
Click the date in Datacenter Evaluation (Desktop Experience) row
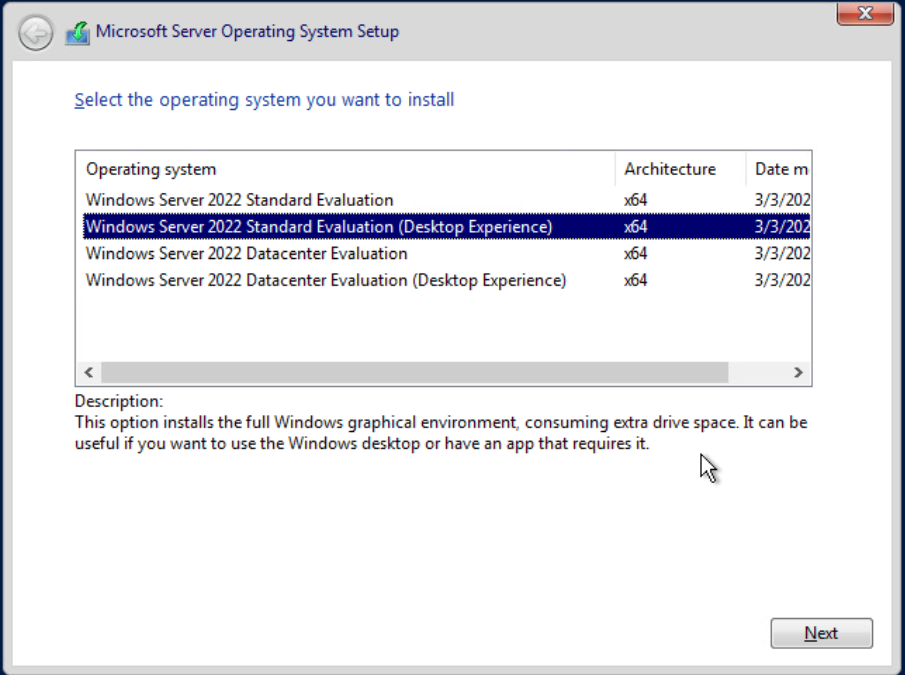click(x=782, y=280)
